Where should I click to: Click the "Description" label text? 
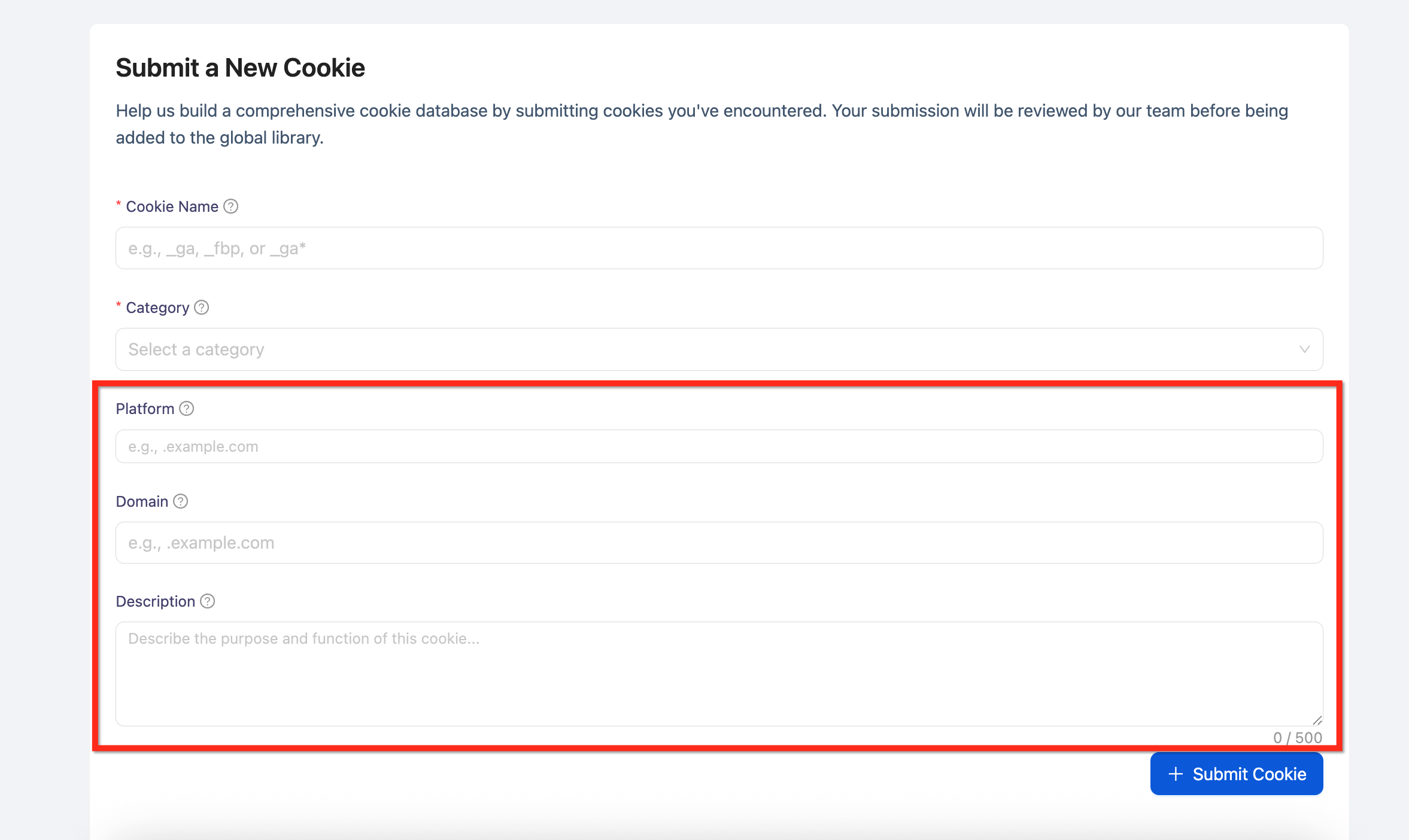coord(156,601)
